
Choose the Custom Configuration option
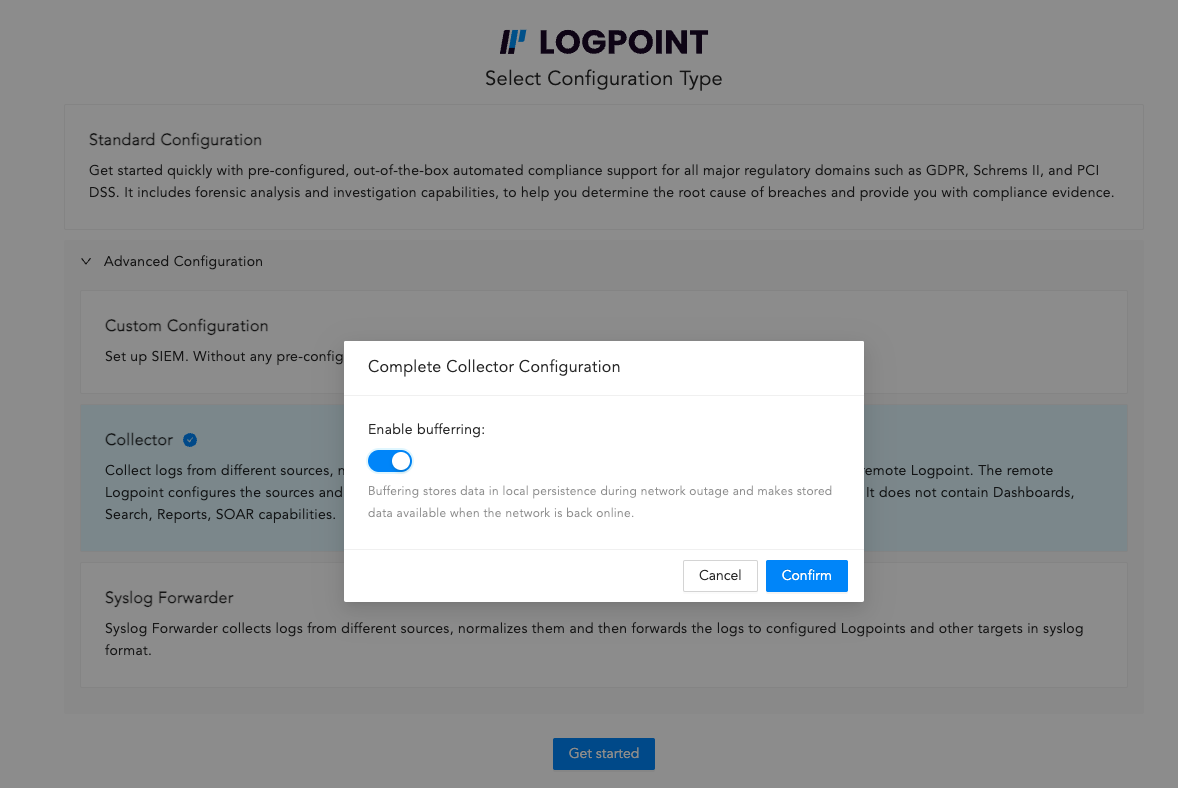point(187,326)
